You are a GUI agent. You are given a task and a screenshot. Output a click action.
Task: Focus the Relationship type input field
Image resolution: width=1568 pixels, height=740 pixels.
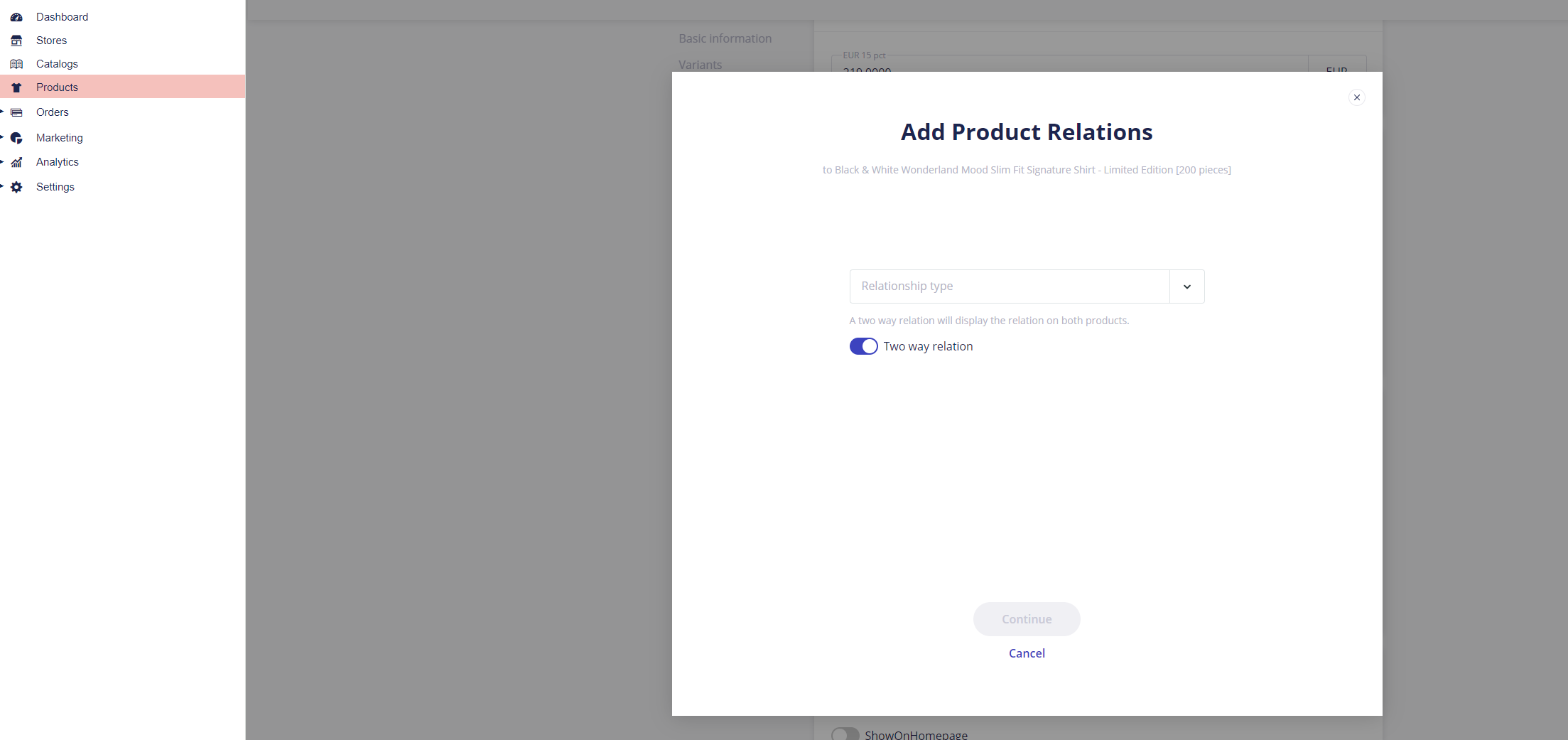click(x=1010, y=286)
